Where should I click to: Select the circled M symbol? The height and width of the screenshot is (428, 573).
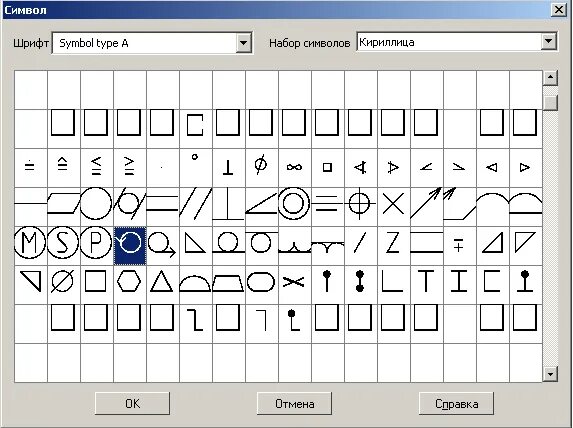point(30,243)
